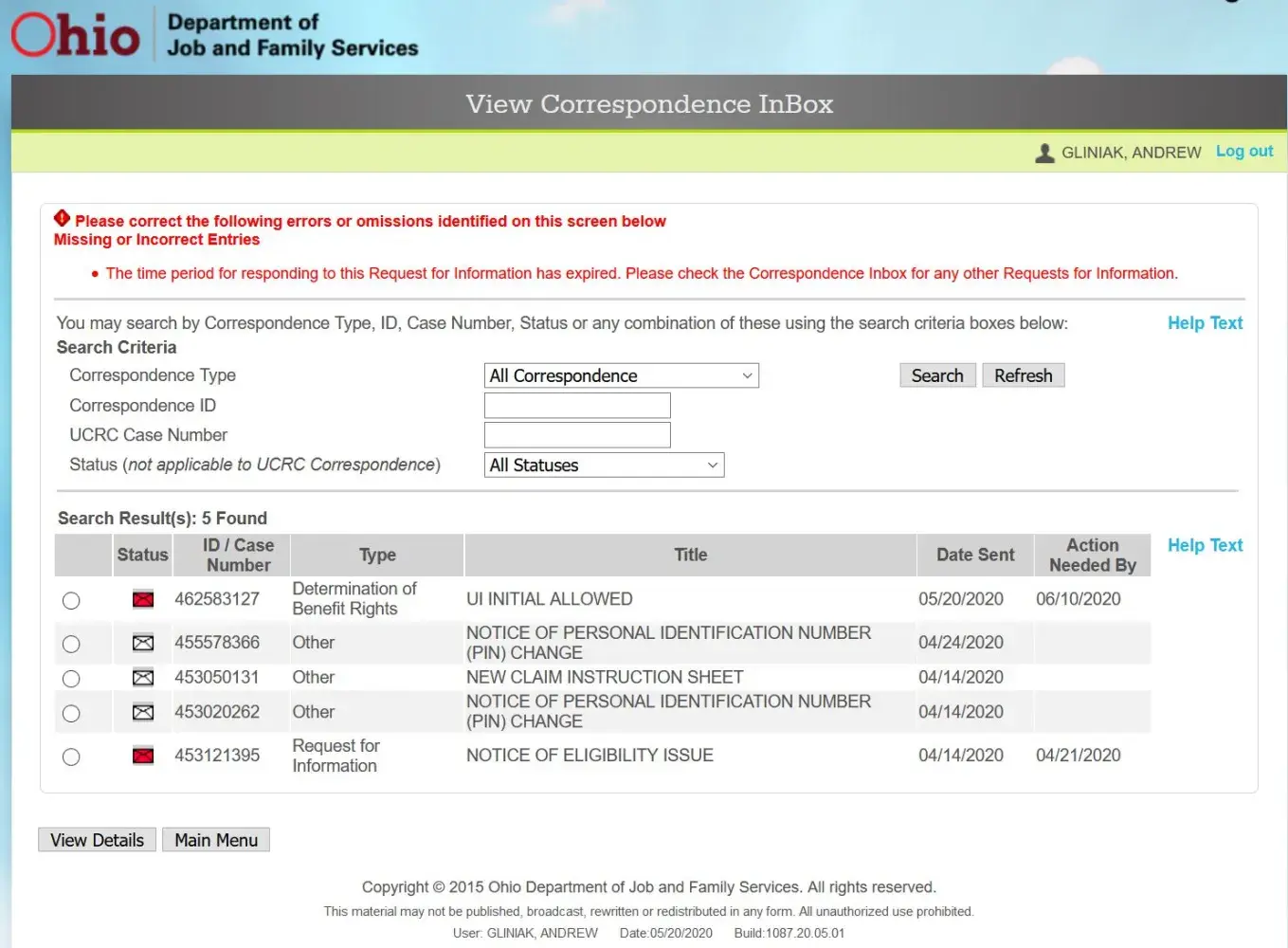Open Help Text link beside search results
1288x948 pixels.
point(1205,545)
